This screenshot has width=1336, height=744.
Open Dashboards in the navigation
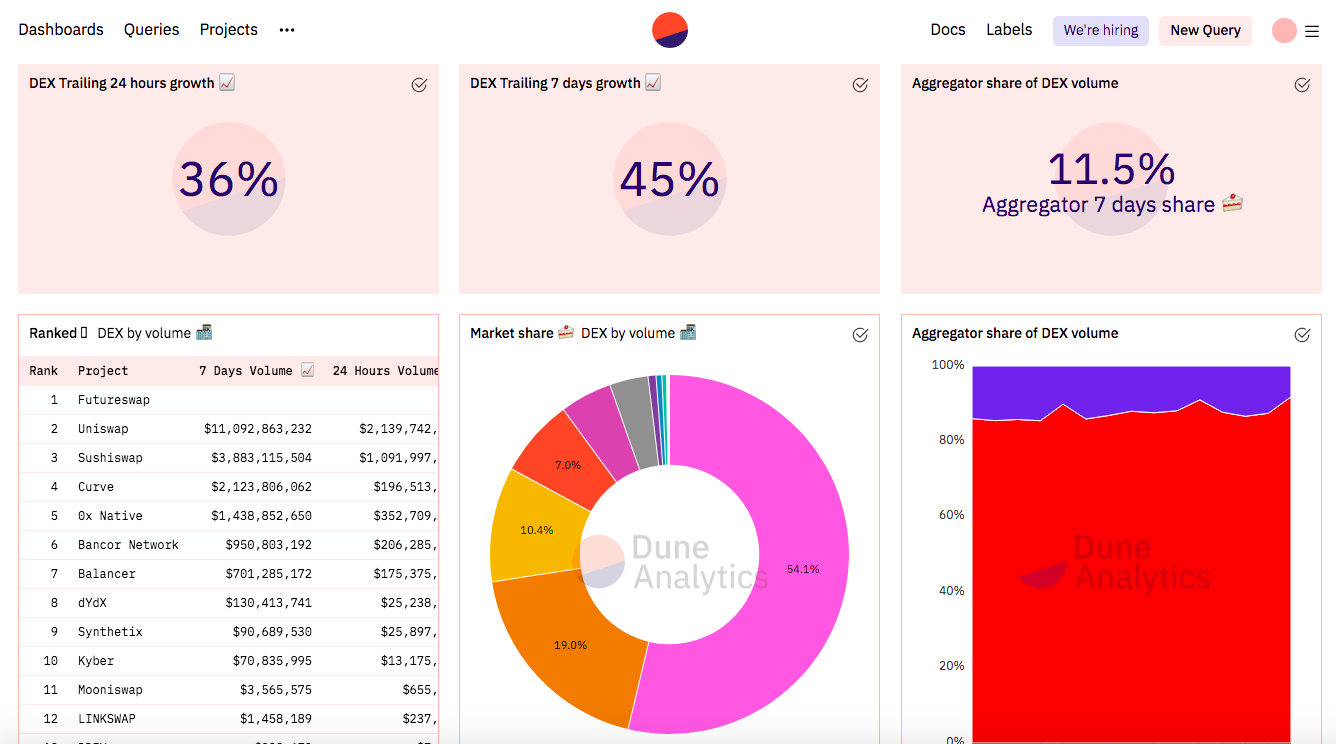(x=61, y=30)
